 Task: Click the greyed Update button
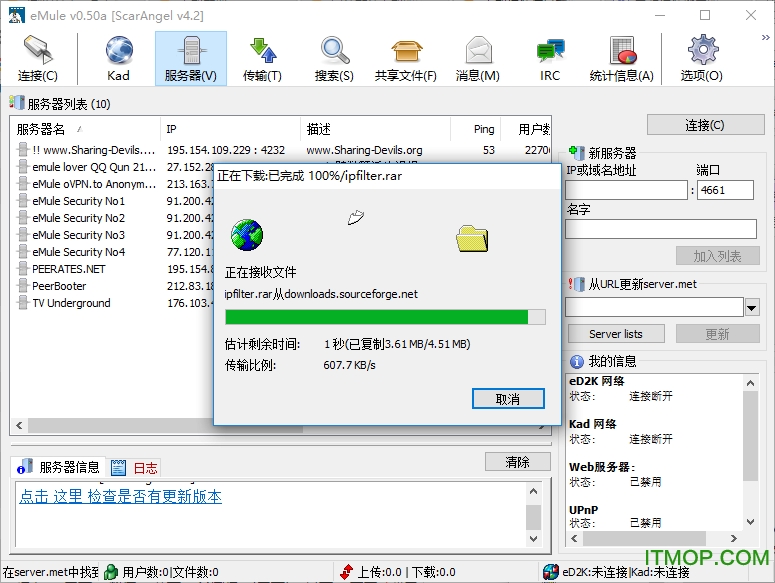click(x=717, y=334)
